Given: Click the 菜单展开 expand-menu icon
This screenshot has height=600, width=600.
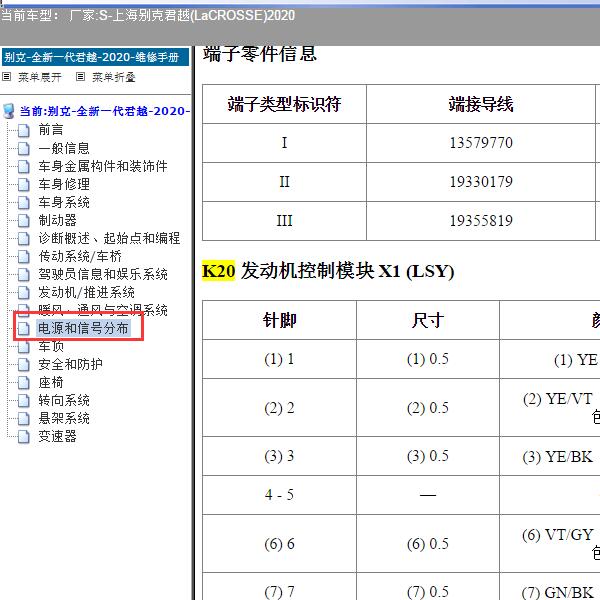Looking at the screenshot, I should 7,77.
